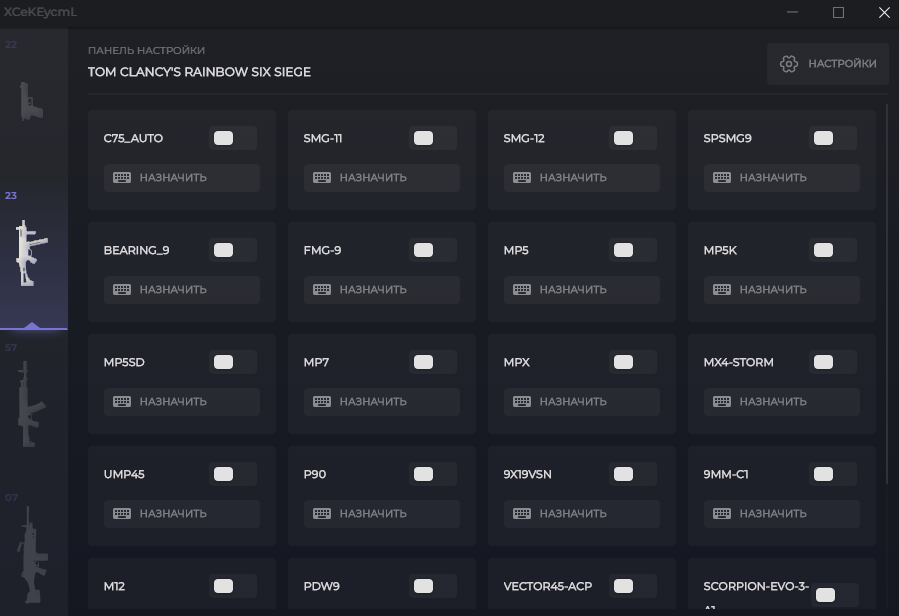Select the pistol category icon numbered 22
The width and height of the screenshot is (899, 616).
[32, 101]
